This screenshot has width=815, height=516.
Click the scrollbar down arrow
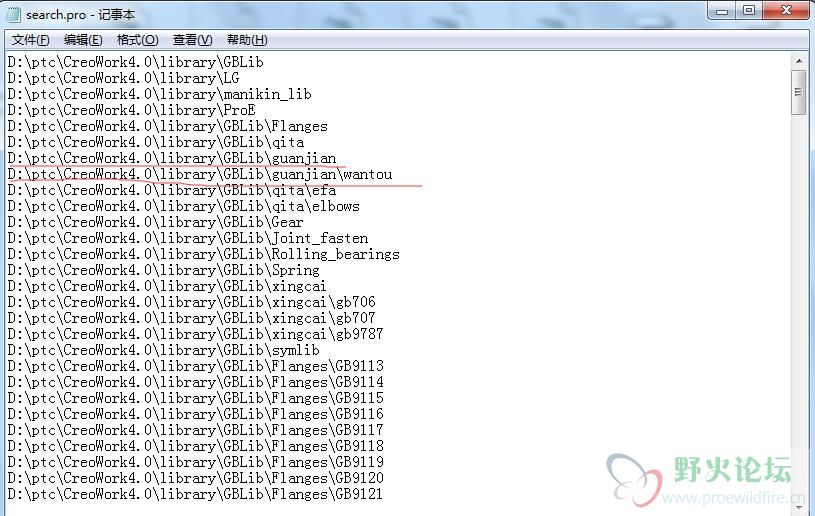[799, 507]
